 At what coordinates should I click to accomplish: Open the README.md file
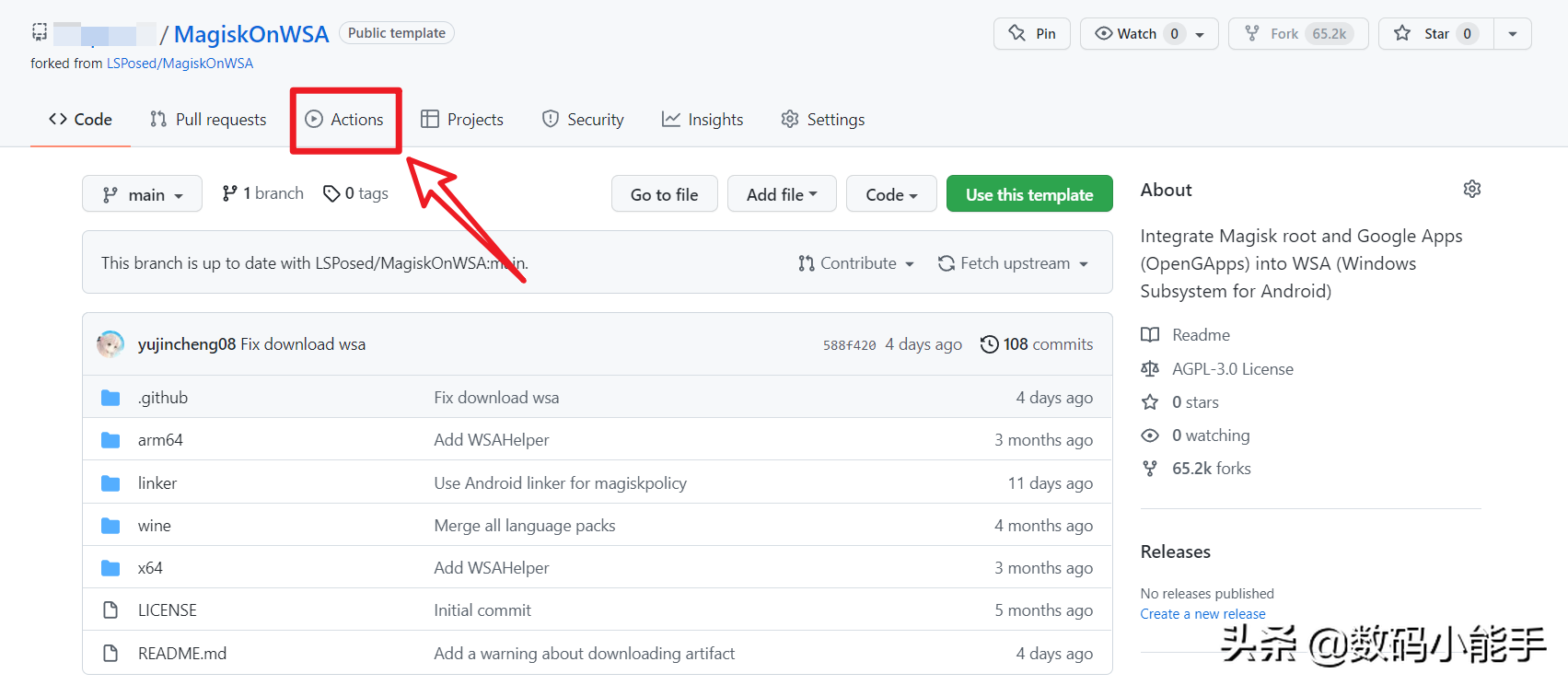point(182,654)
